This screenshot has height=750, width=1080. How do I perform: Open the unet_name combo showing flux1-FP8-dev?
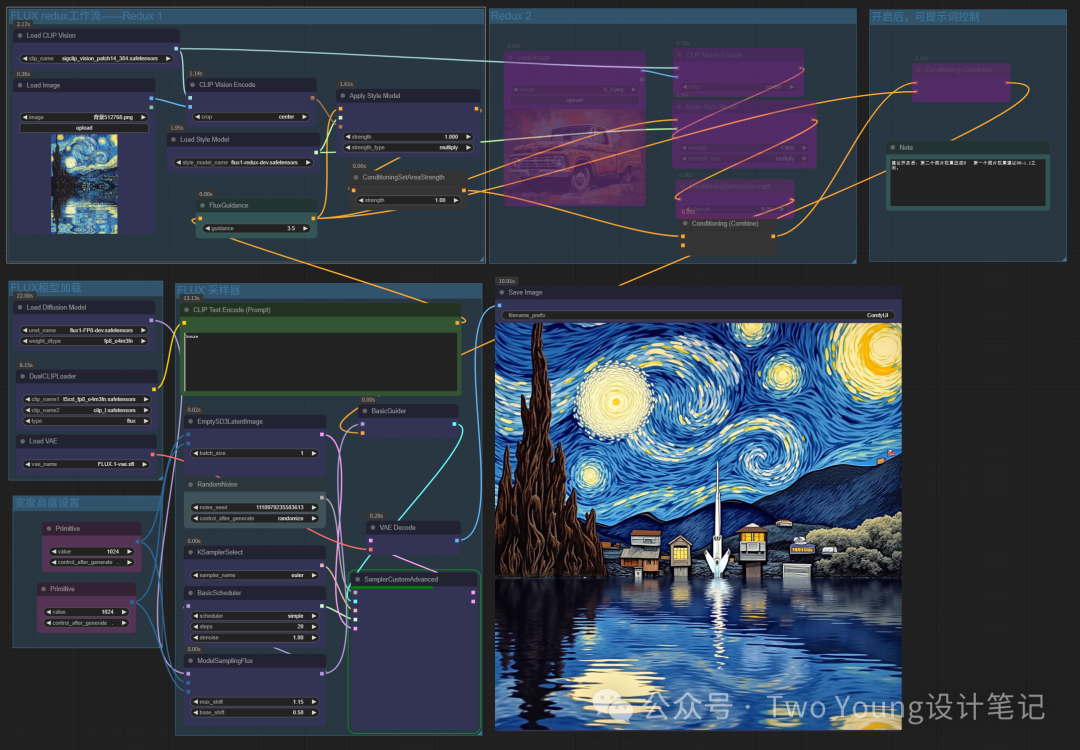pyautogui.click(x=85, y=330)
